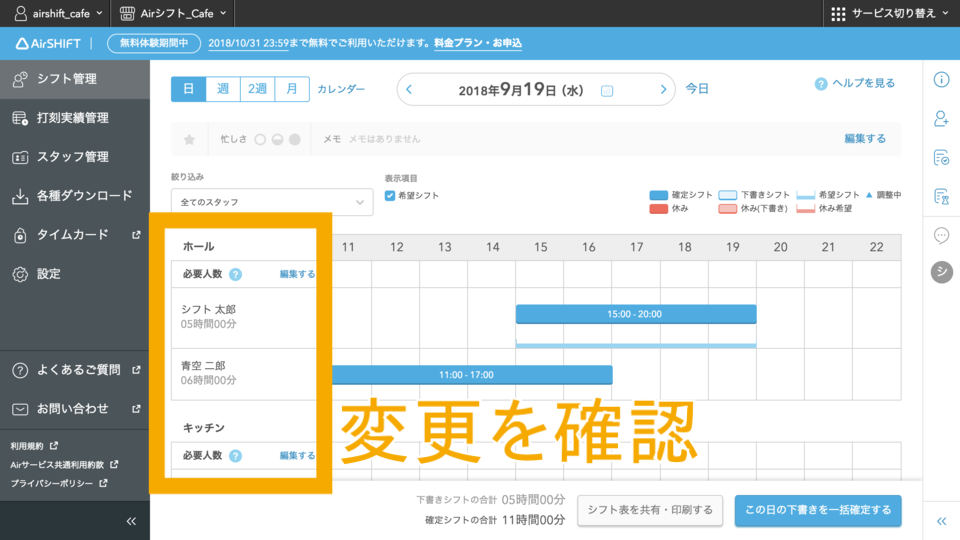
Task: Click the star favorite icon in memo bar
Action: click(x=189, y=140)
